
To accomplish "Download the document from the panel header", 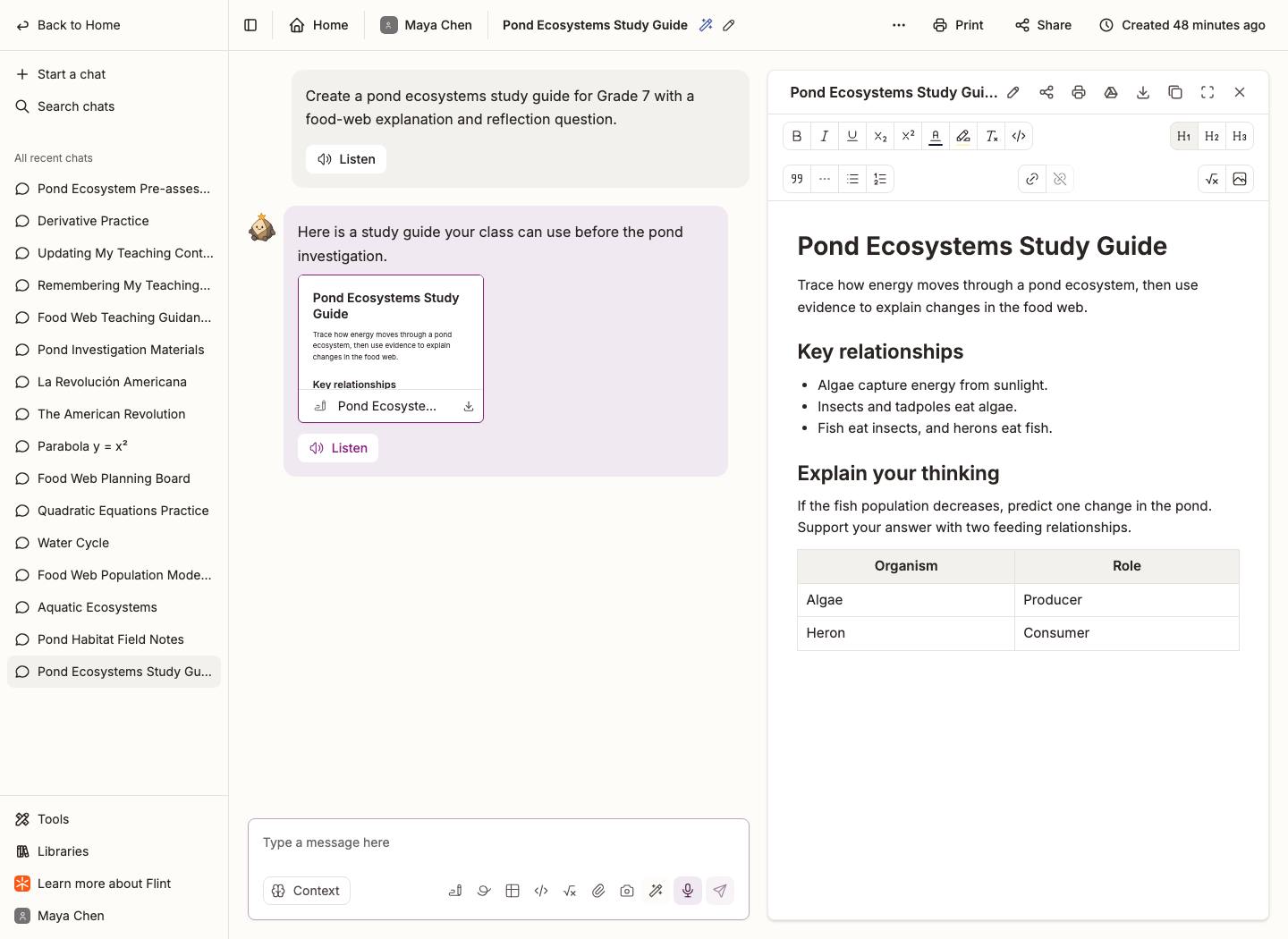I will [x=1143, y=92].
